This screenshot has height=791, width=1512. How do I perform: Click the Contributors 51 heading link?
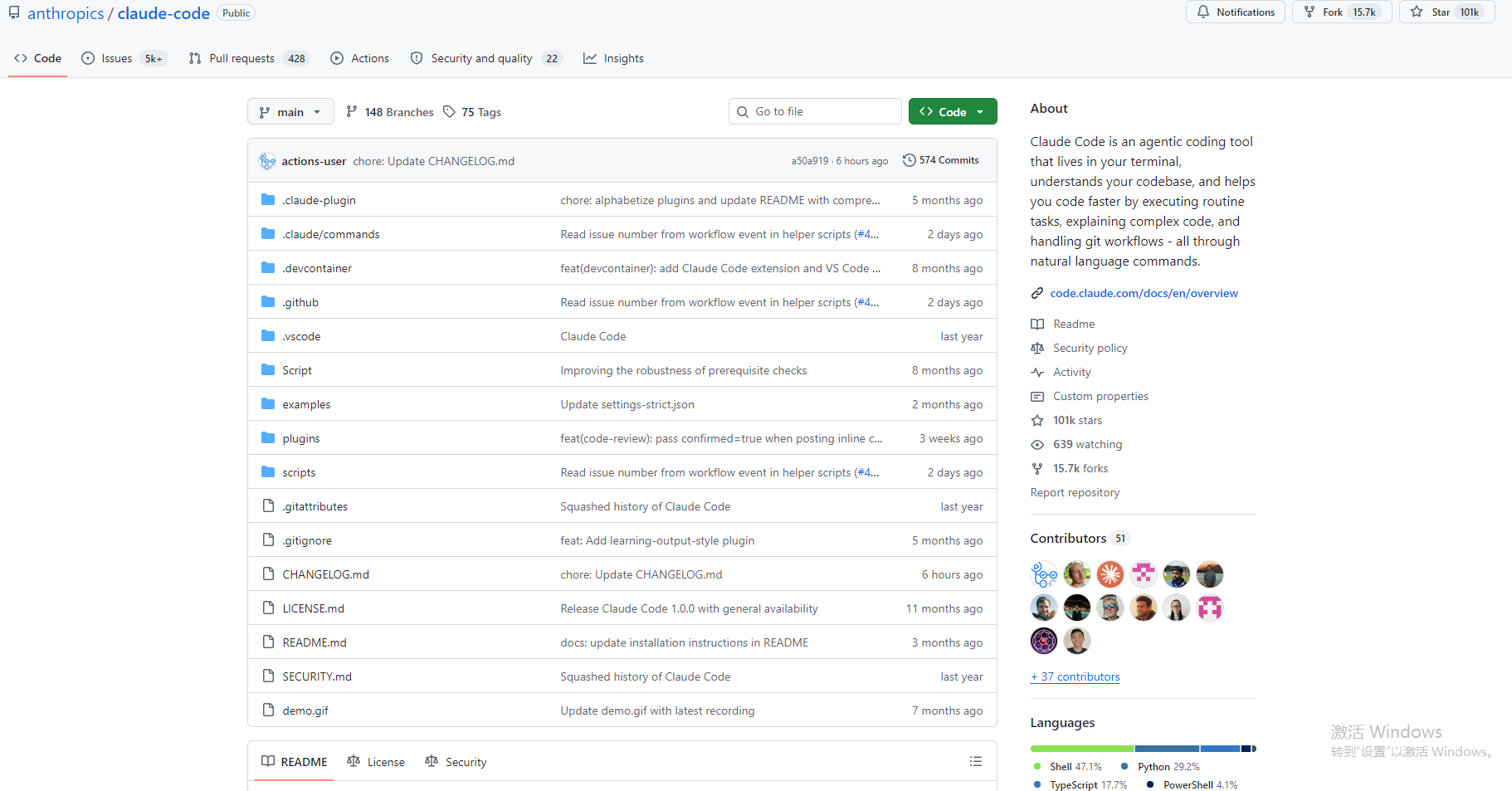pyautogui.click(x=1079, y=538)
